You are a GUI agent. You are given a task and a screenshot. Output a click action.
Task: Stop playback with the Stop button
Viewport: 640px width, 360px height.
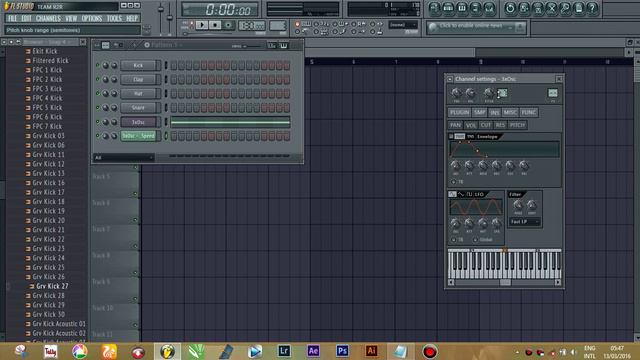point(215,25)
